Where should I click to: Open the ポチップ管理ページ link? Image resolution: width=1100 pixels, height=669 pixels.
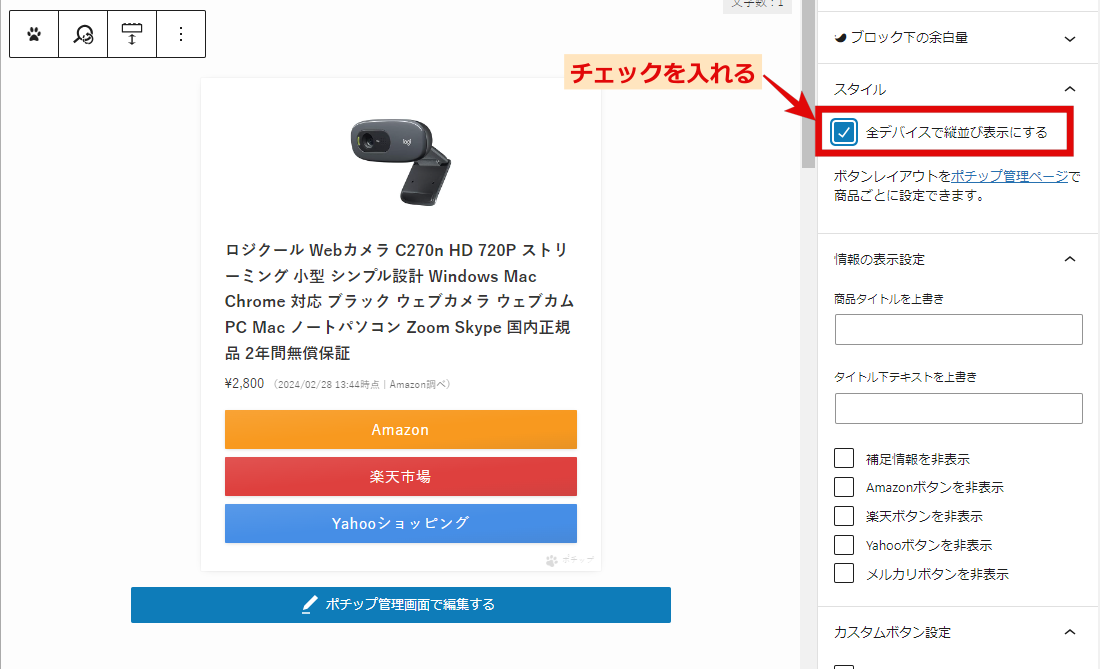point(1010,176)
